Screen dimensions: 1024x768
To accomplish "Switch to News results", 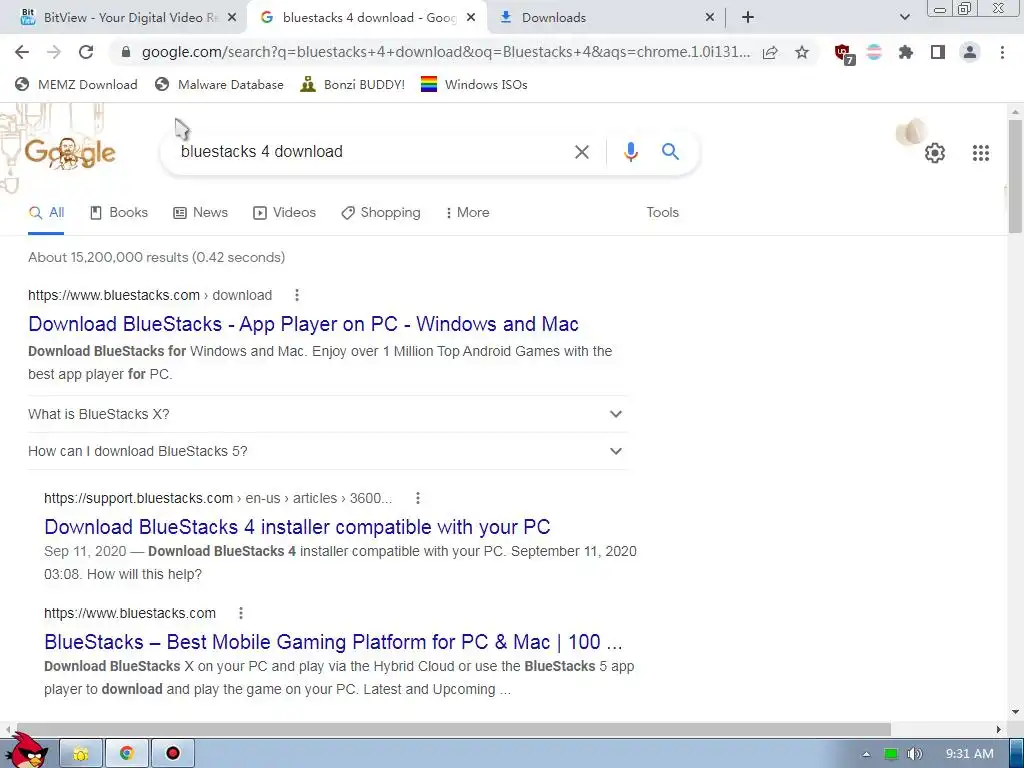I will point(200,213).
